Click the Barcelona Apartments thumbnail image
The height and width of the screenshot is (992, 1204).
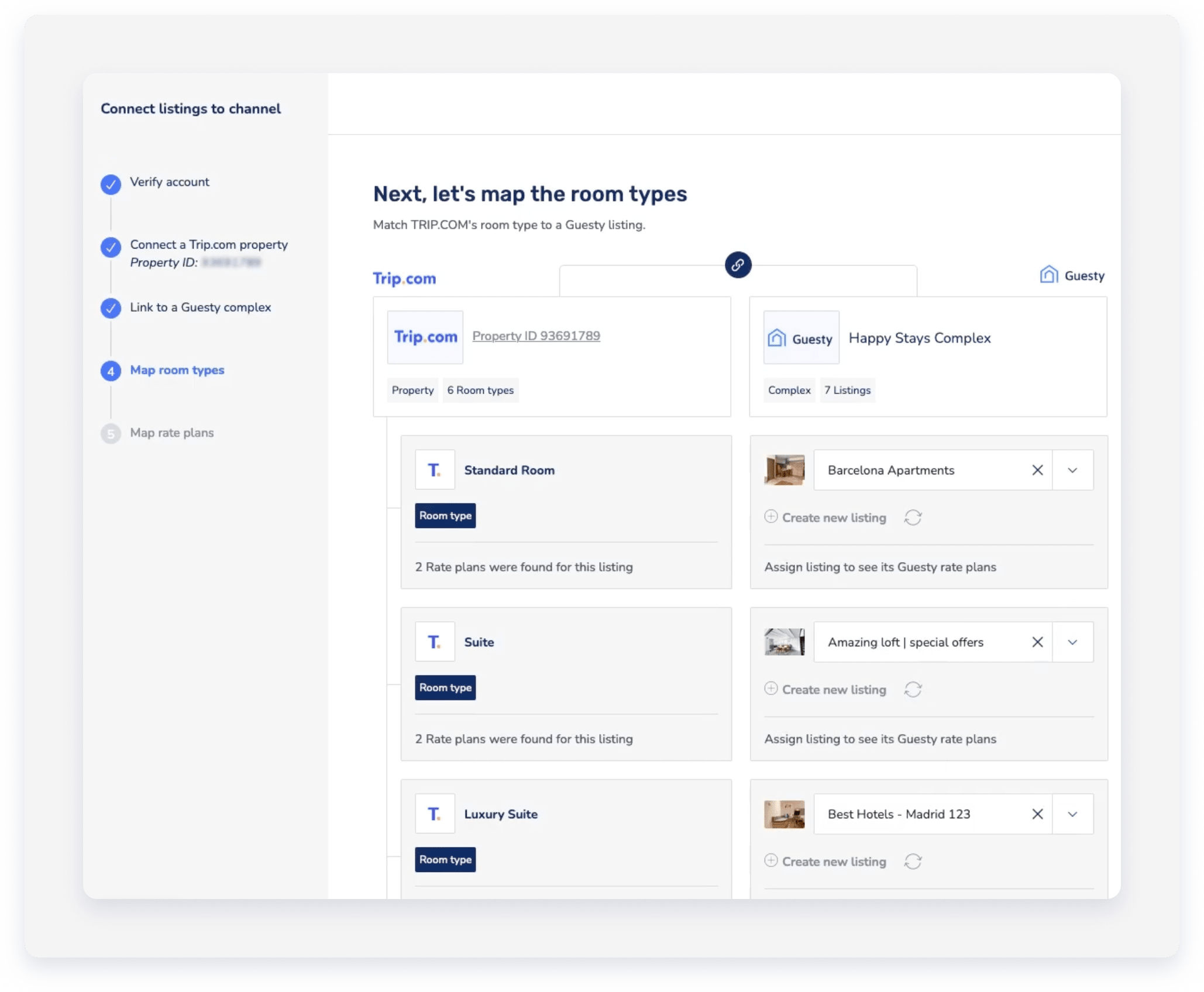click(784, 470)
